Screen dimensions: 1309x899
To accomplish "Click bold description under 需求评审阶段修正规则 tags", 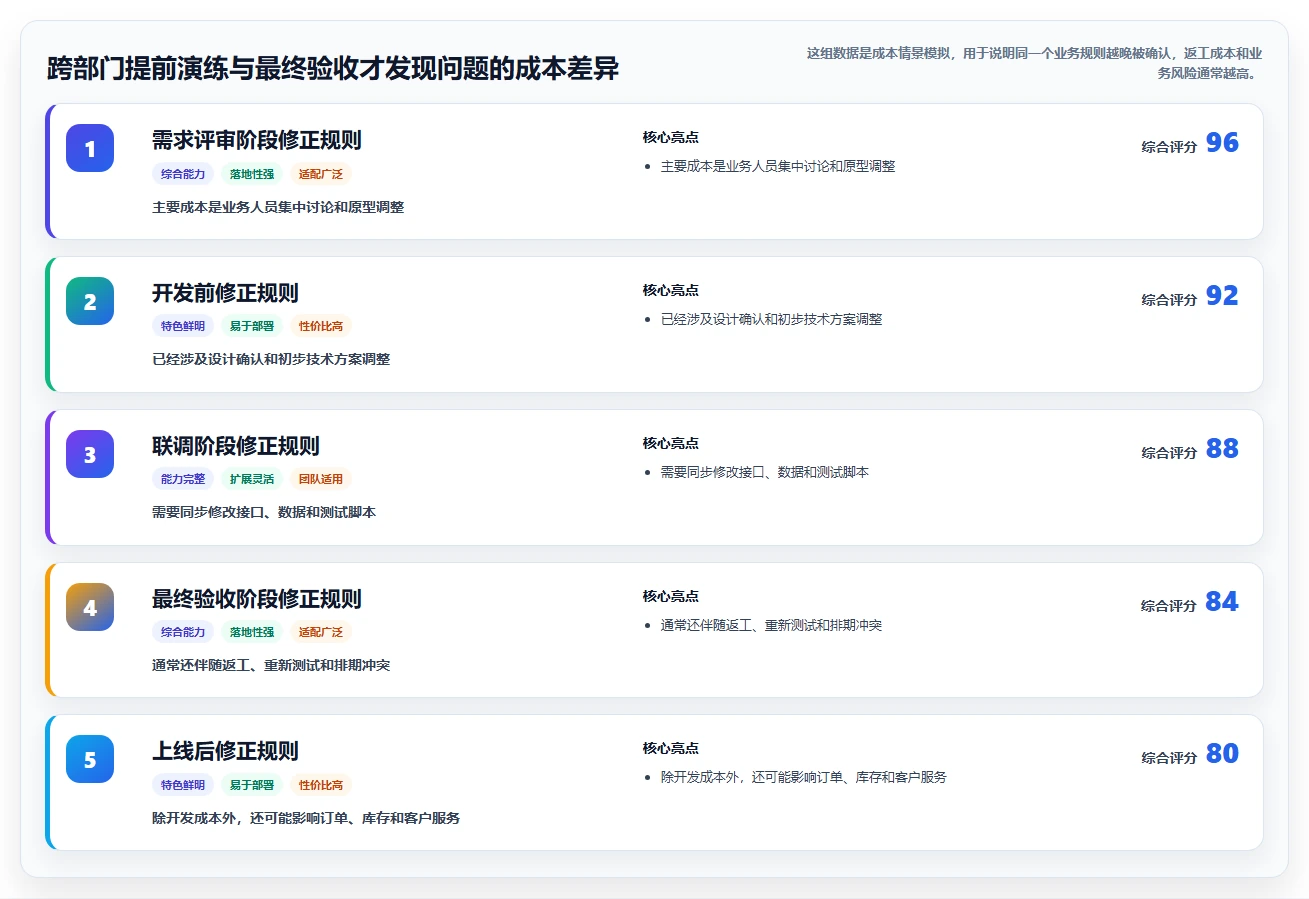I will [x=278, y=207].
